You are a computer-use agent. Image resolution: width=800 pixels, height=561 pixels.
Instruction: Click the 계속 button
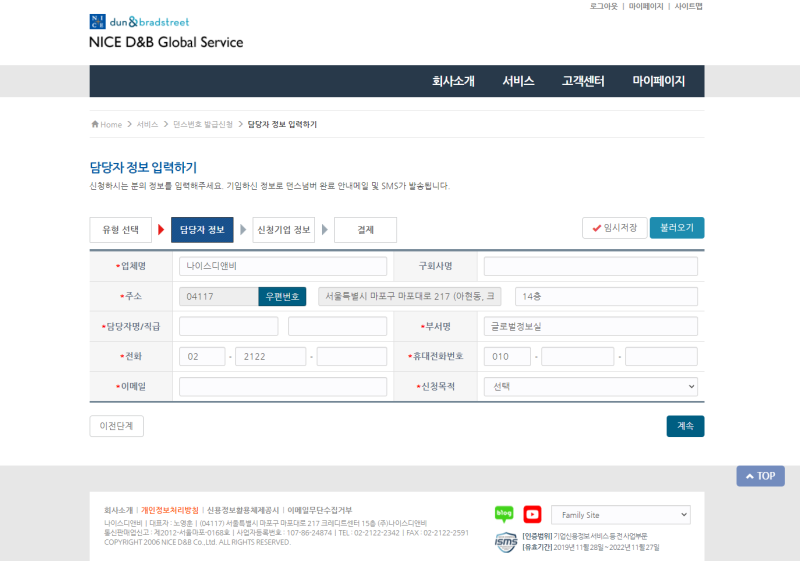click(685, 426)
